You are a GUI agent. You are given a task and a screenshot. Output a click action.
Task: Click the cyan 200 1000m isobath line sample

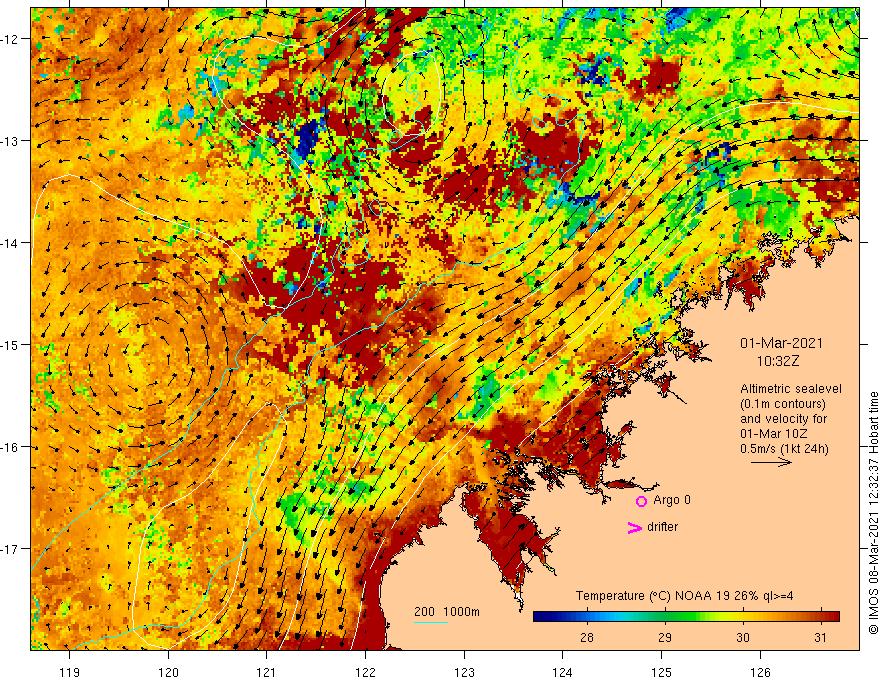pos(431,622)
